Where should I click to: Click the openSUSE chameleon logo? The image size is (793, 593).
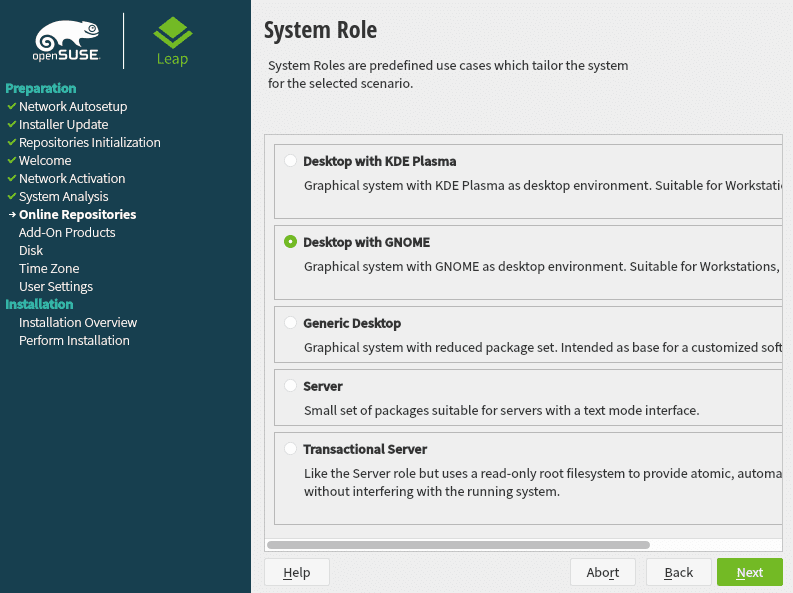coord(66,41)
